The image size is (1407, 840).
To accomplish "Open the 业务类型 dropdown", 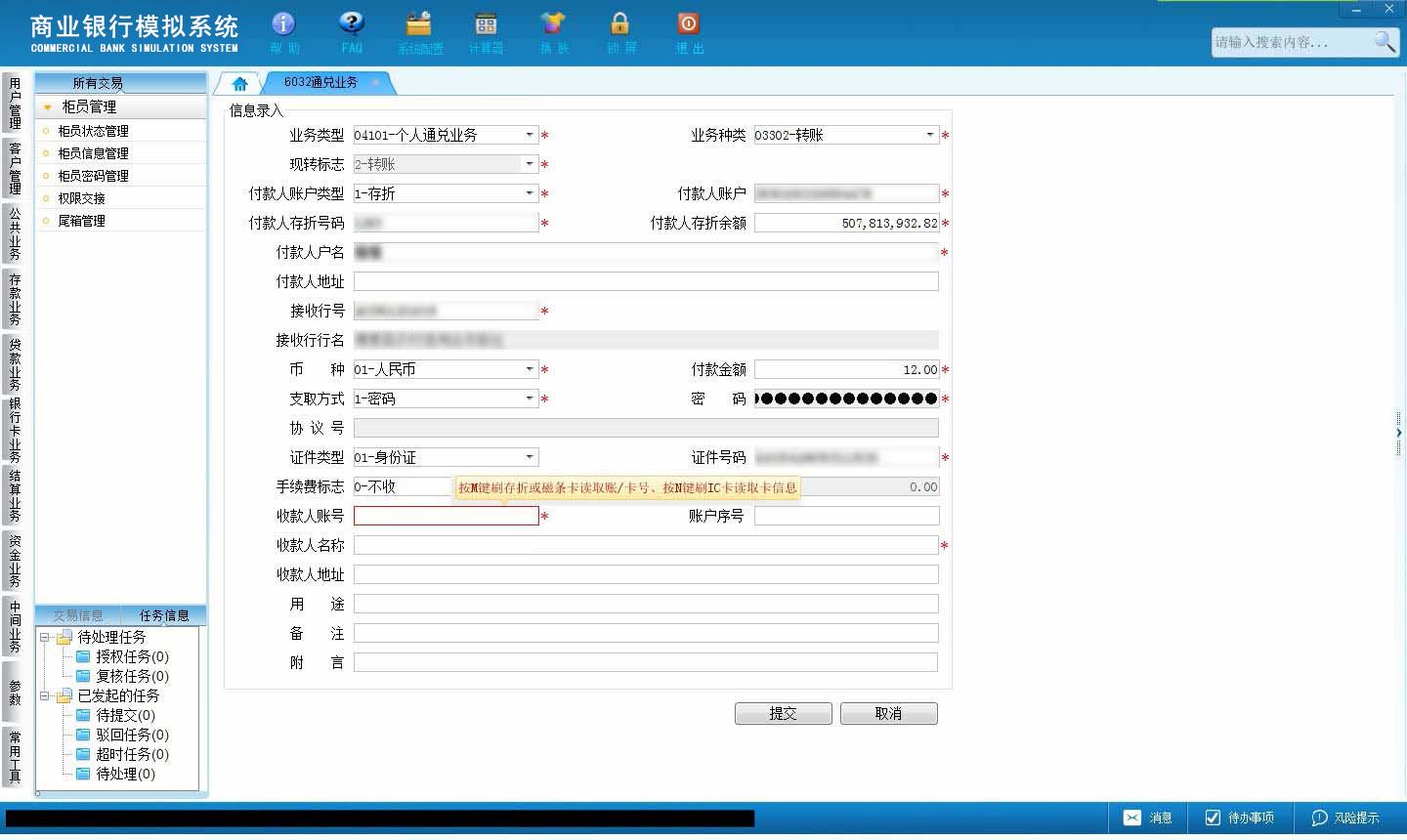I will (x=530, y=135).
